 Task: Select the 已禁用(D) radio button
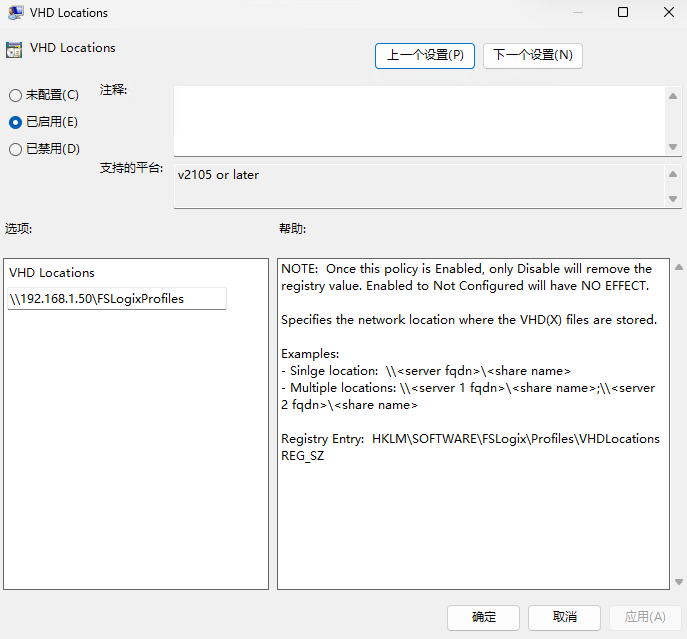pos(15,149)
